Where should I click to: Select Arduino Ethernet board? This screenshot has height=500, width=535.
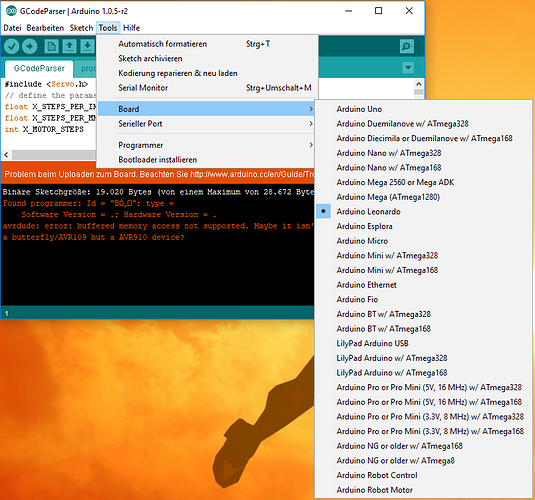(424, 285)
